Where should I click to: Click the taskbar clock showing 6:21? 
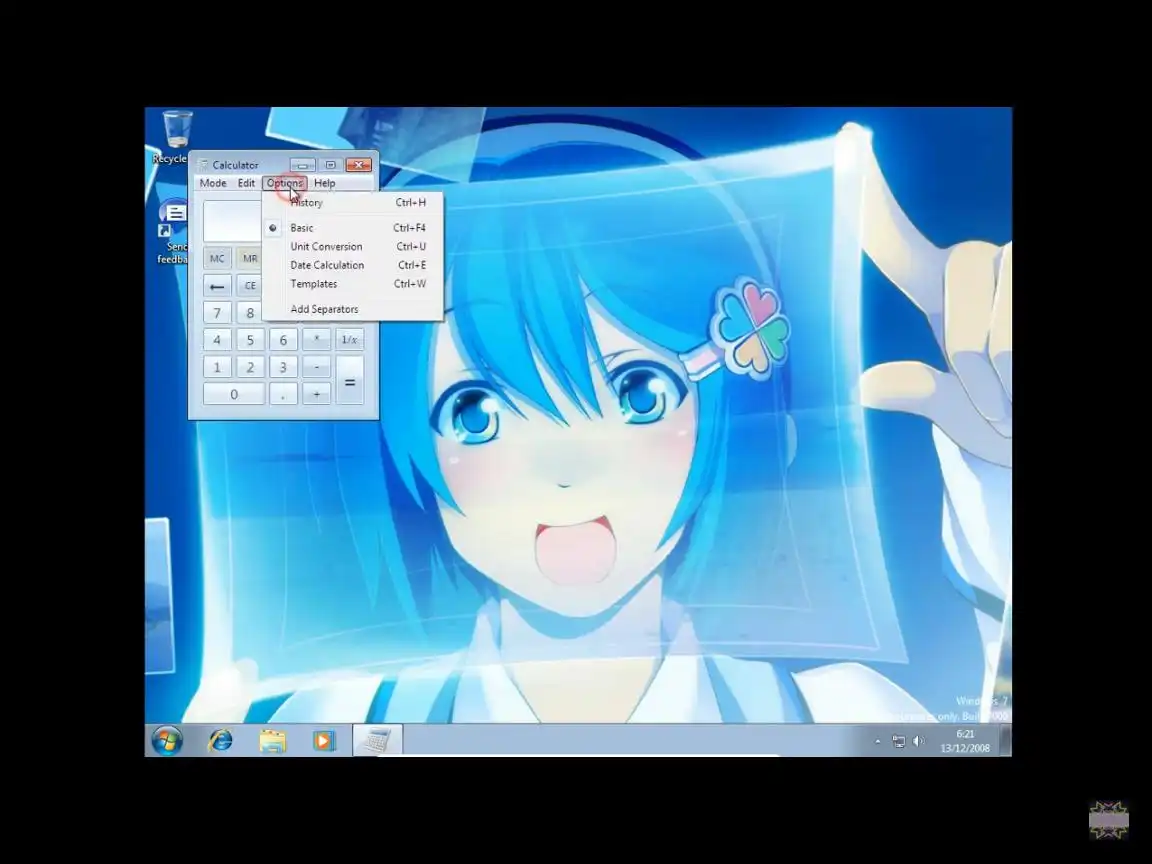[x=965, y=741]
